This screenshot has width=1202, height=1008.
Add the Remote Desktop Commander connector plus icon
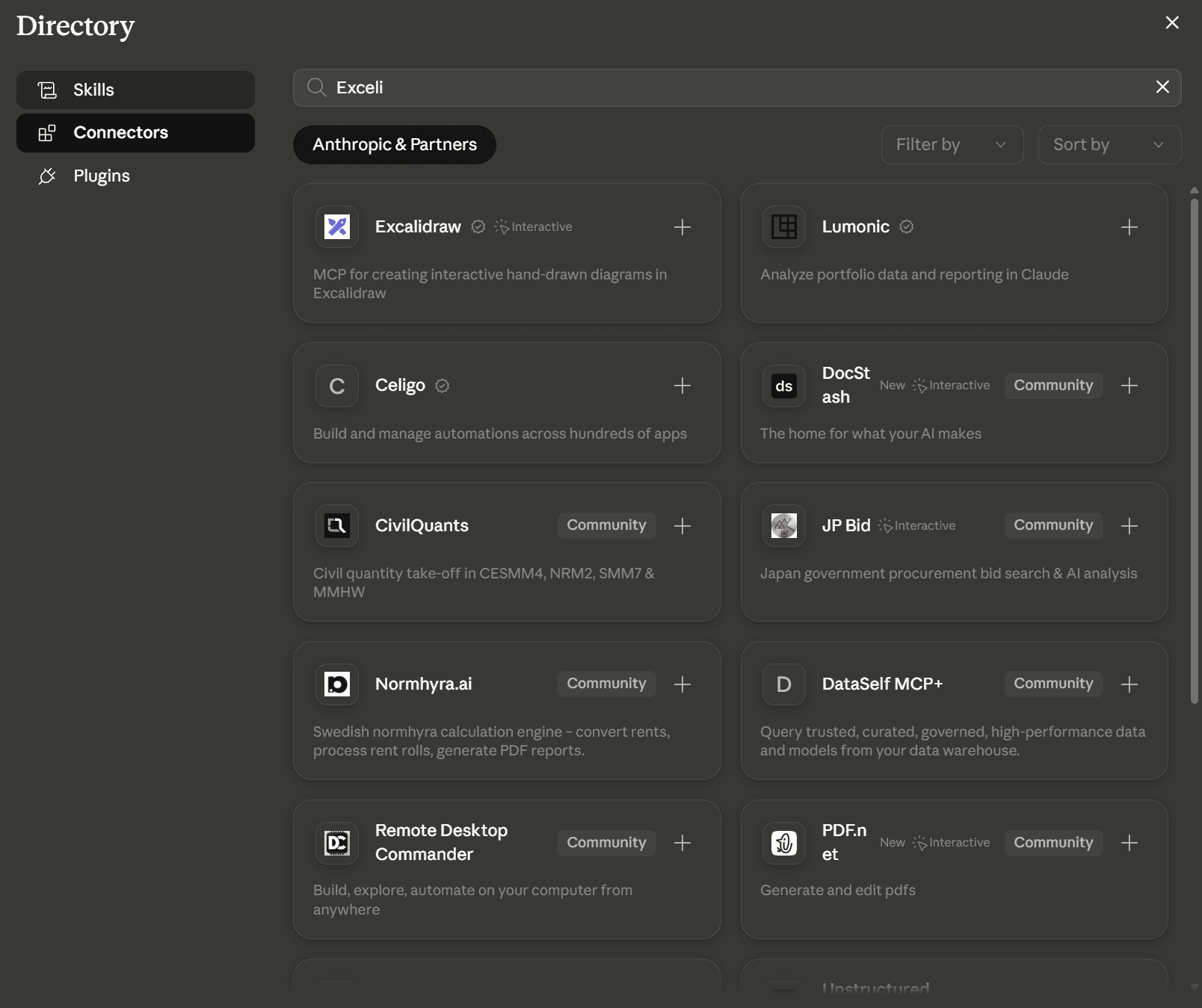682,843
